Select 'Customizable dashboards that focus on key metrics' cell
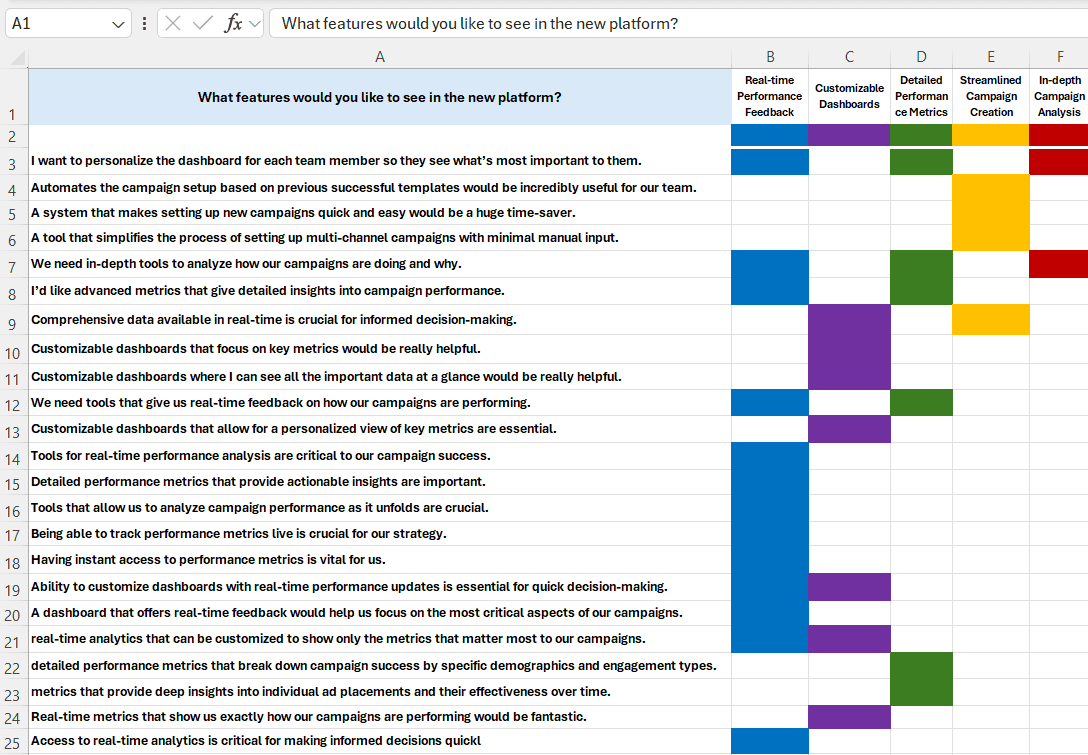This screenshot has width=1088, height=755. (380, 349)
